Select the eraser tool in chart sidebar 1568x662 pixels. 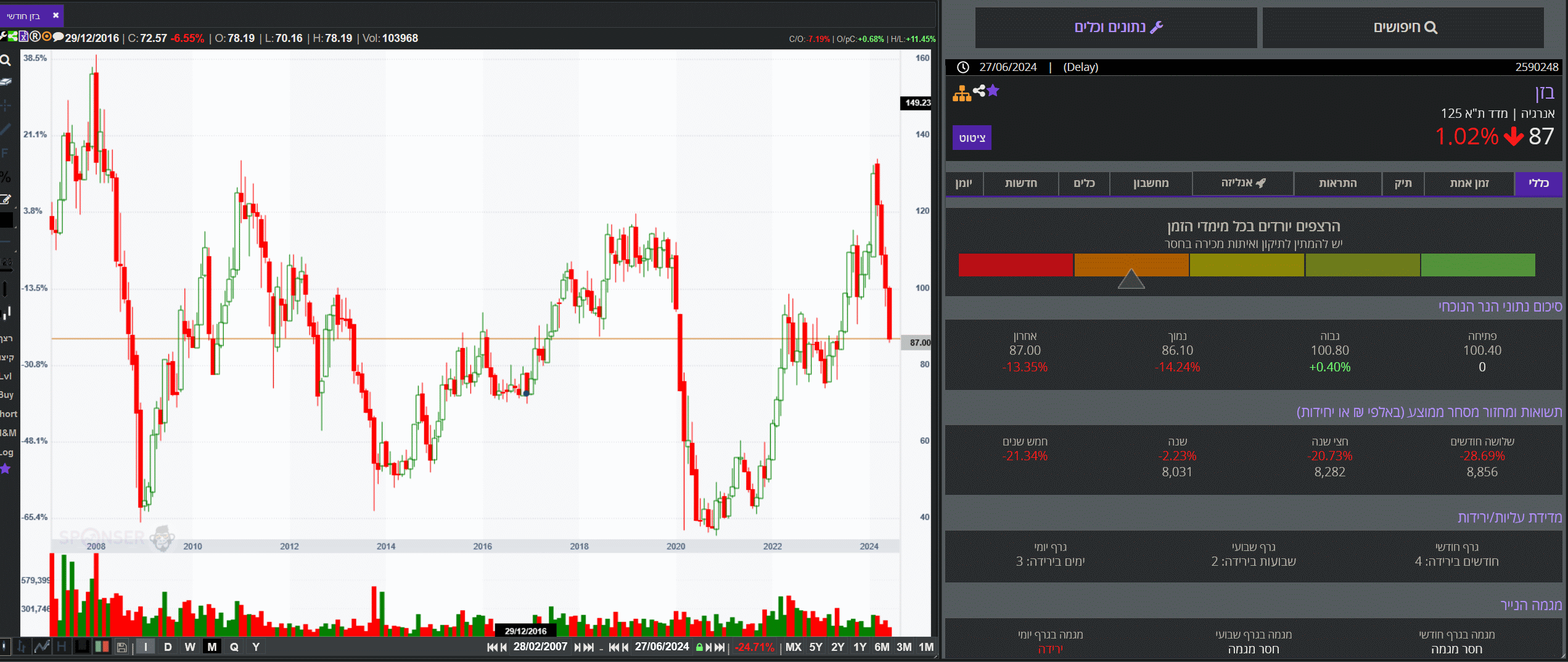pos(6,82)
